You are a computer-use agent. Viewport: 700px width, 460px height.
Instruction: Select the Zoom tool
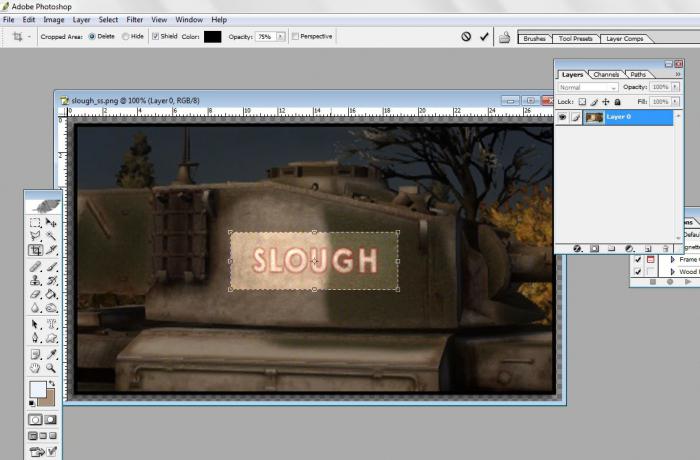point(51,368)
